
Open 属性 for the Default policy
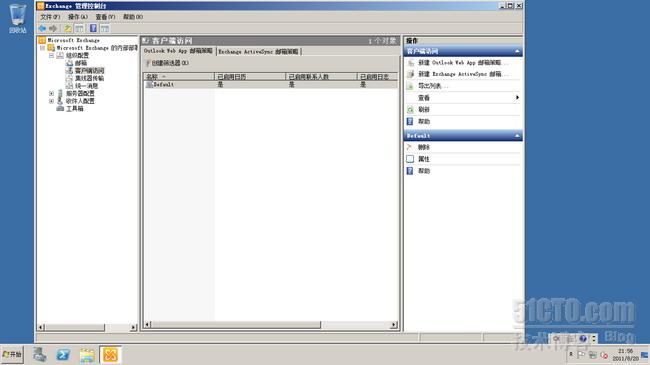click(424, 159)
